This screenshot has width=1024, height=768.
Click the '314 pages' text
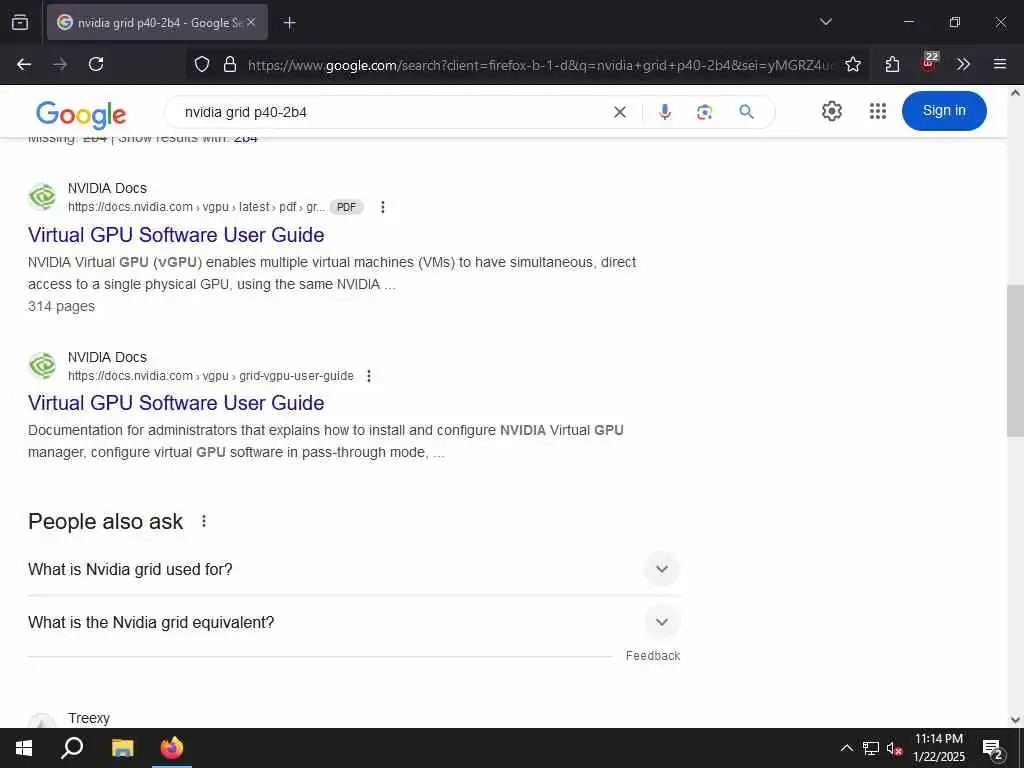click(x=61, y=306)
